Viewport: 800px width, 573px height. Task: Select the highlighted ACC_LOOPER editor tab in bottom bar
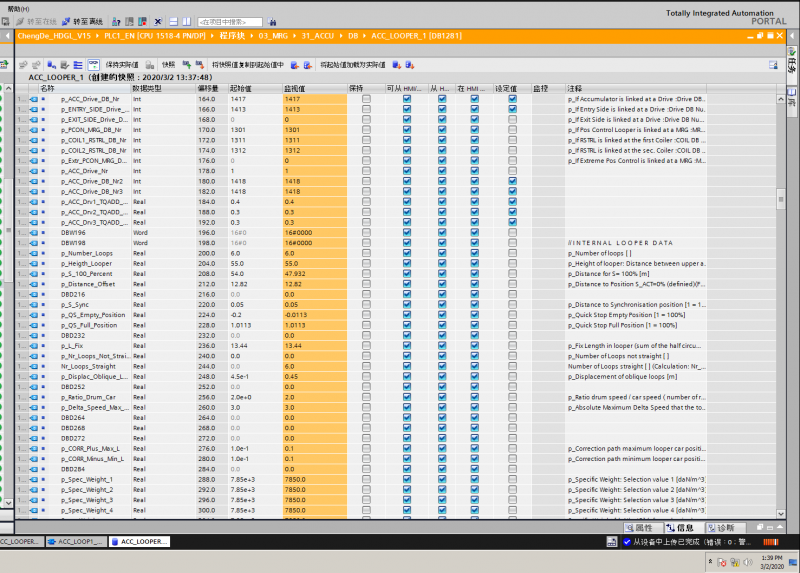(x=139, y=541)
